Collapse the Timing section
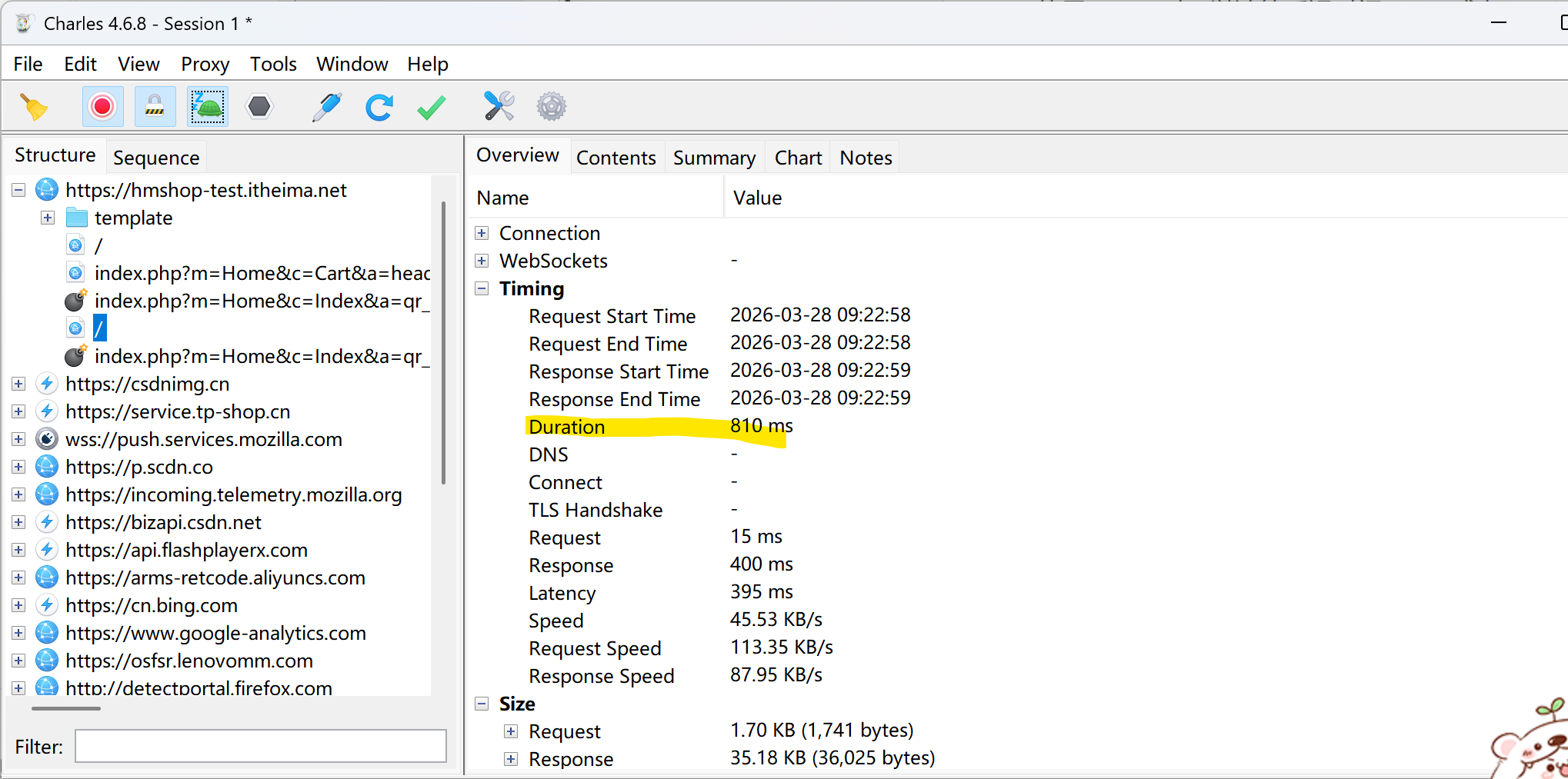Viewport: 1568px width, 779px height. (482, 288)
